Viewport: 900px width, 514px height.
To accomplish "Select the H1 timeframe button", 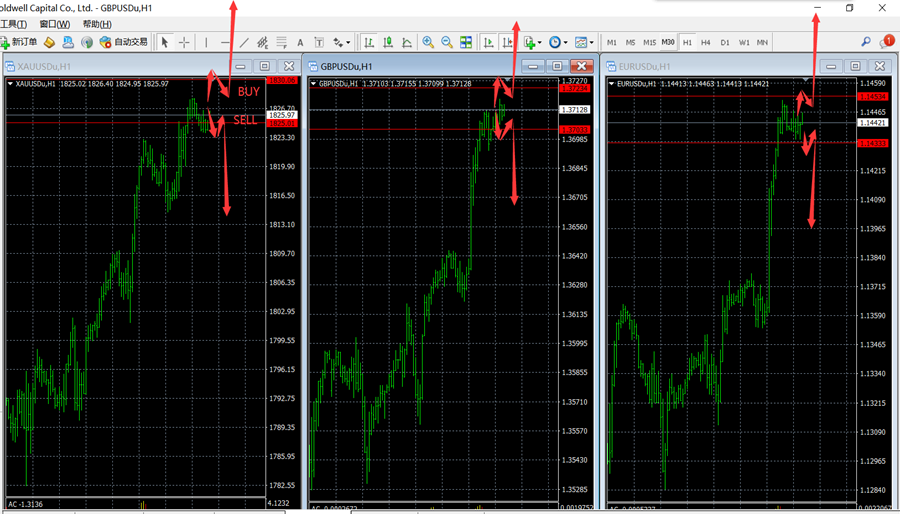I will tap(687, 43).
